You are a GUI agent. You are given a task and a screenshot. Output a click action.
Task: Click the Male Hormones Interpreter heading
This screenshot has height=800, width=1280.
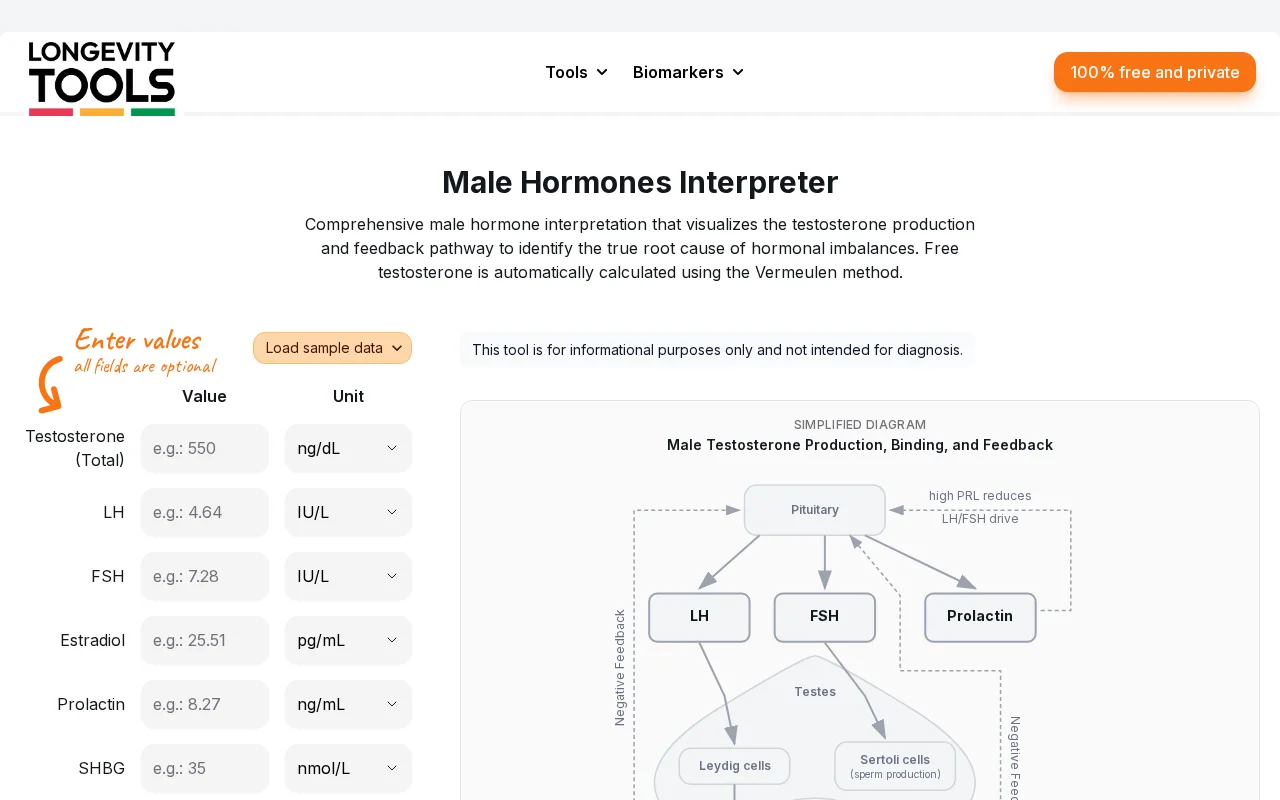point(640,182)
